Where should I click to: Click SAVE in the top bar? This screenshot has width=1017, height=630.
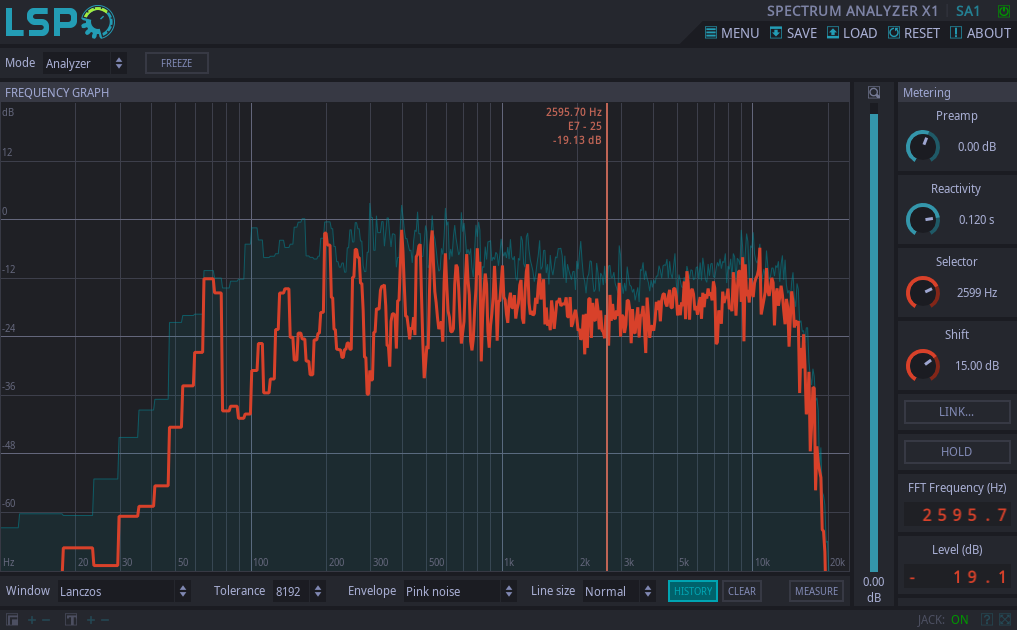pos(793,33)
